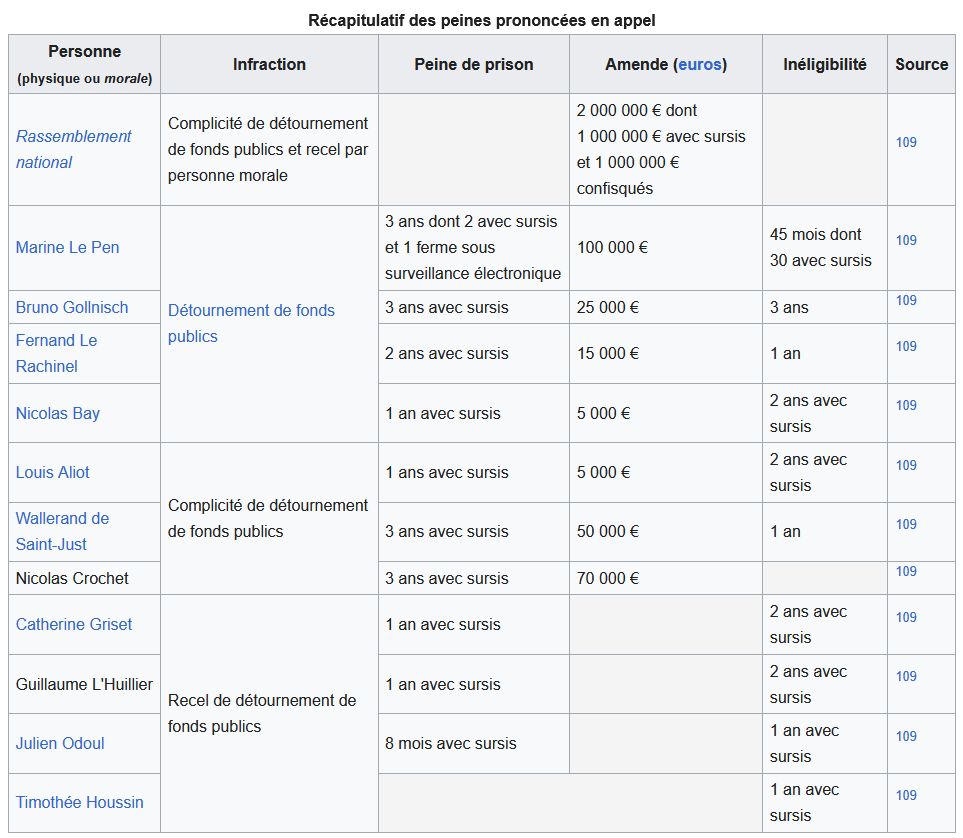The image size is (963, 838).
Task: Click the Inéligibilité column header
Action: 825,64
